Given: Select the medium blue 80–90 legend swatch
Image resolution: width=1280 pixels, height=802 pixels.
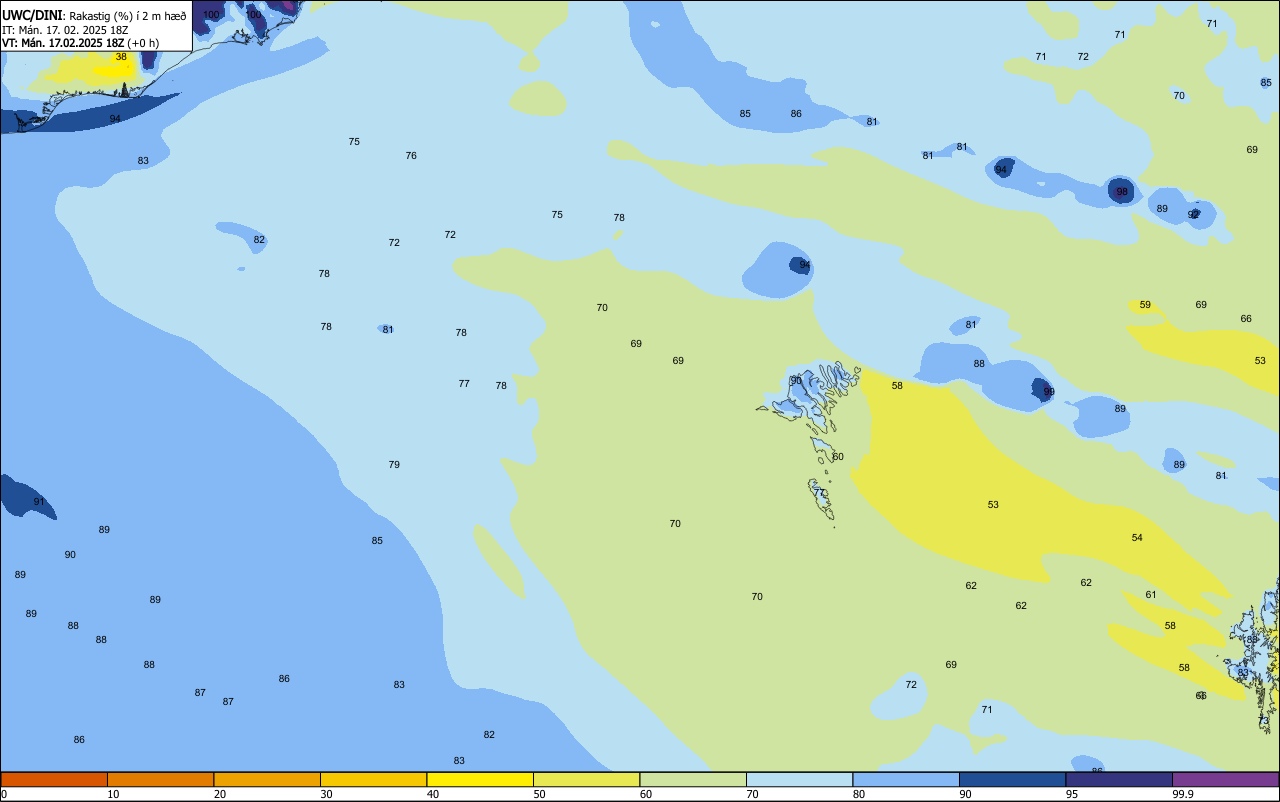Looking at the screenshot, I should 906,779.
